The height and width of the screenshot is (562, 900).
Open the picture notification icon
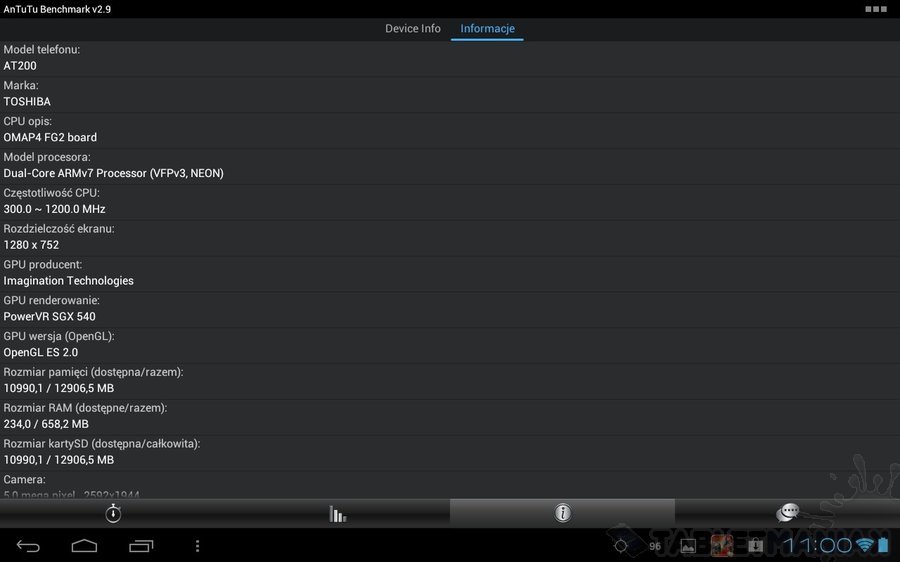click(x=688, y=546)
